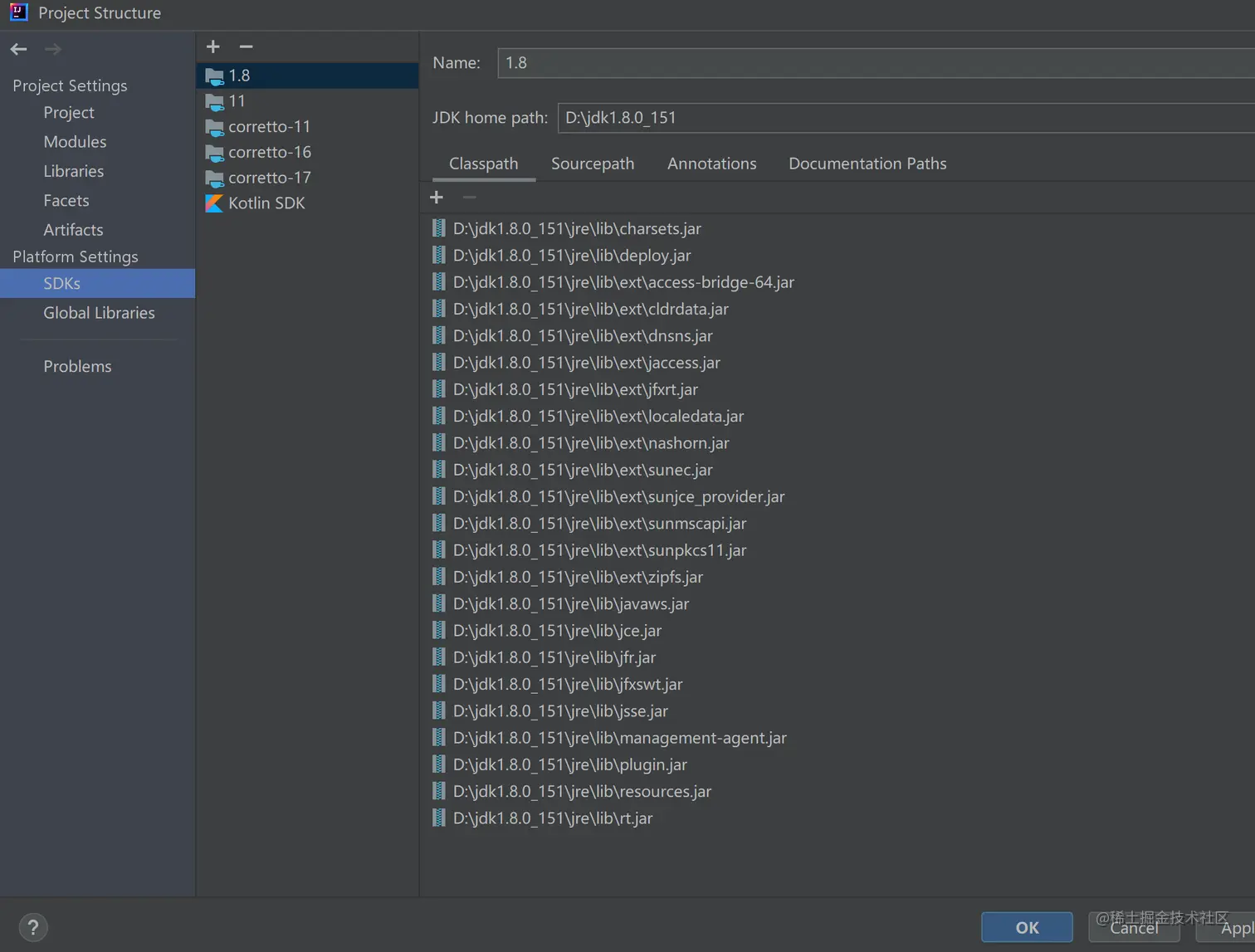The width and height of the screenshot is (1255, 952).
Task: Click the folder icon beside corretto-11
Action: tap(214, 128)
